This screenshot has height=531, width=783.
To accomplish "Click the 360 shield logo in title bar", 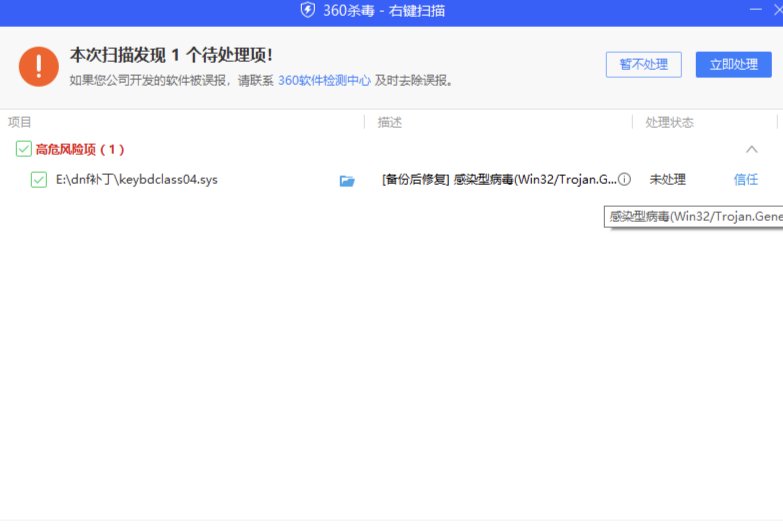I will (308, 10).
